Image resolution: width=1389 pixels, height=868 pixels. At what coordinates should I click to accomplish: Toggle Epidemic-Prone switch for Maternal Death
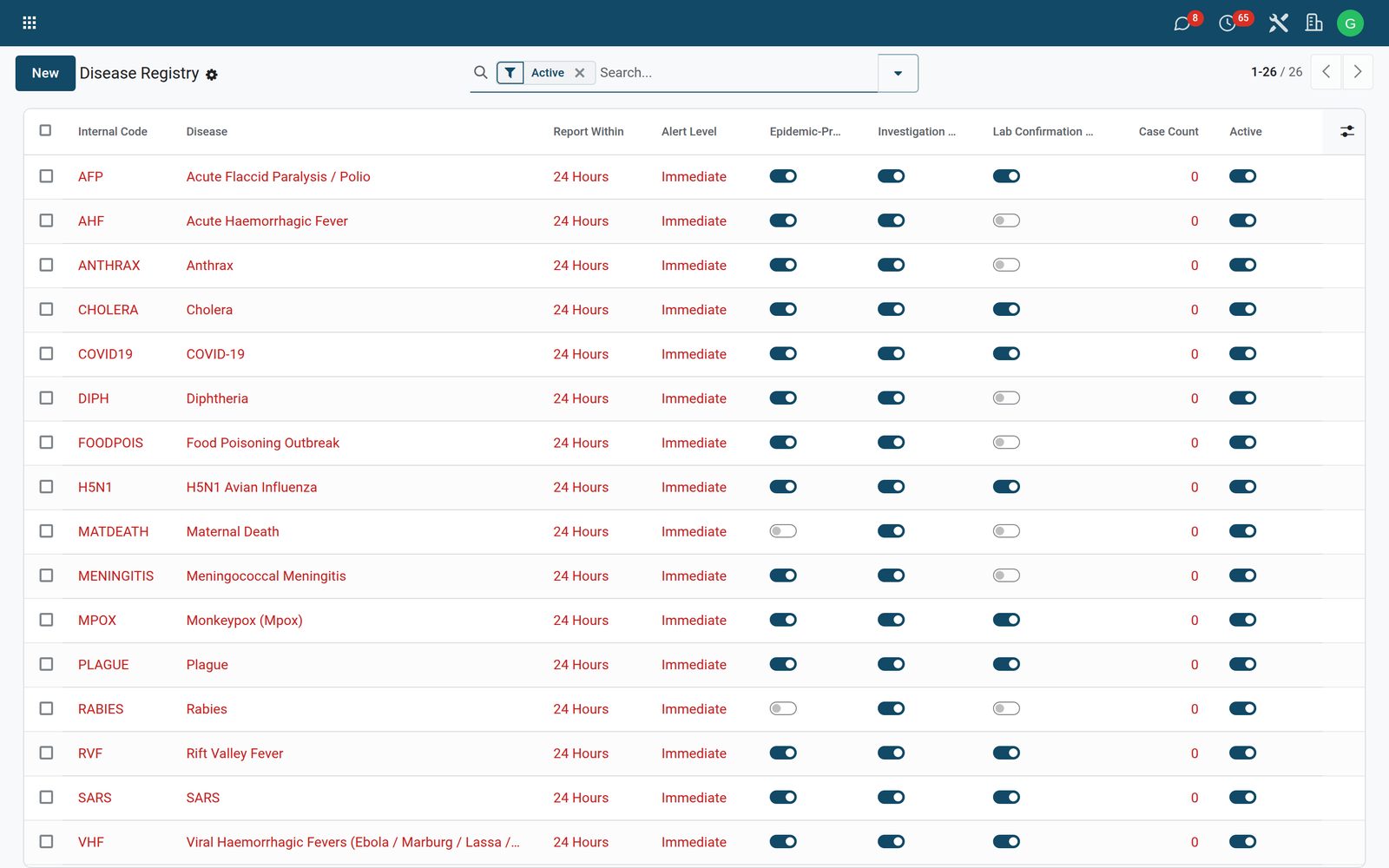coord(782,530)
